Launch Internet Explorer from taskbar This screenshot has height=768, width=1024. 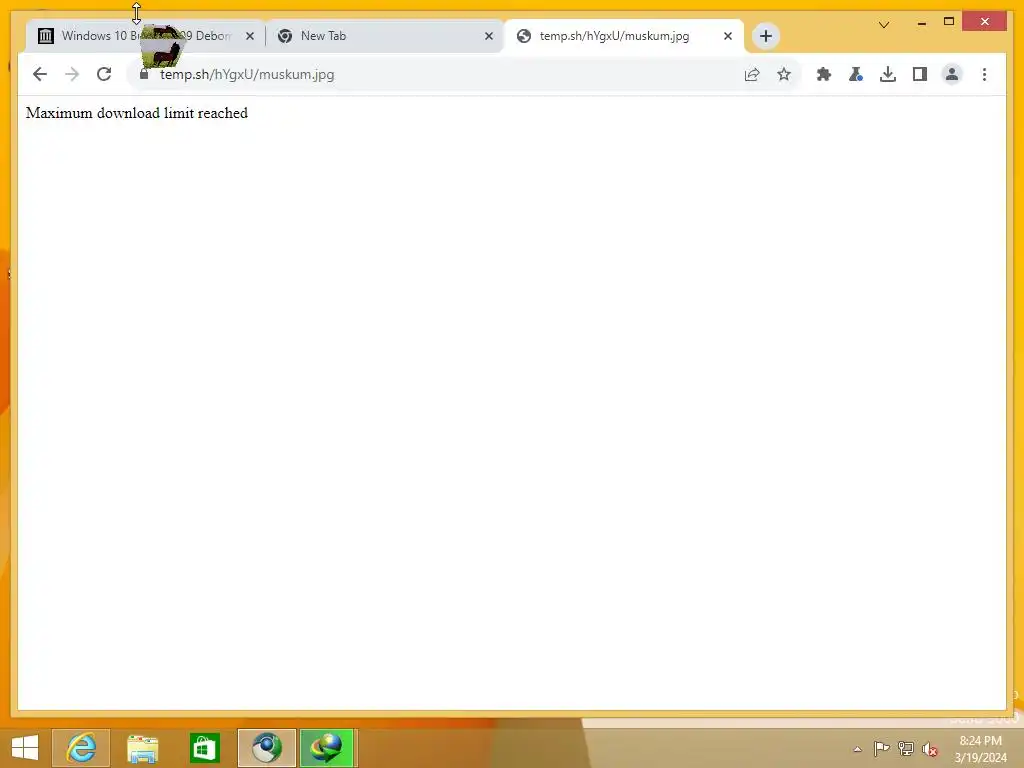click(81, 748)
